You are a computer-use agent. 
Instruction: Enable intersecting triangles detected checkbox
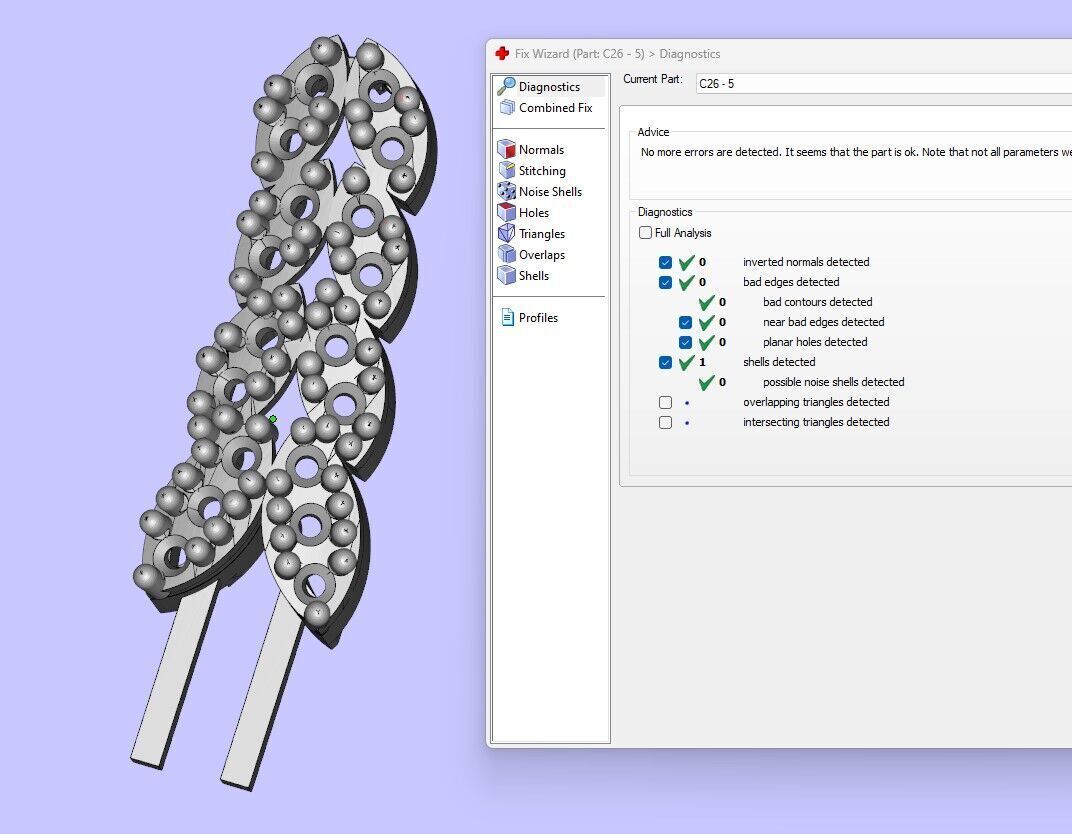(x=665, y=422)
